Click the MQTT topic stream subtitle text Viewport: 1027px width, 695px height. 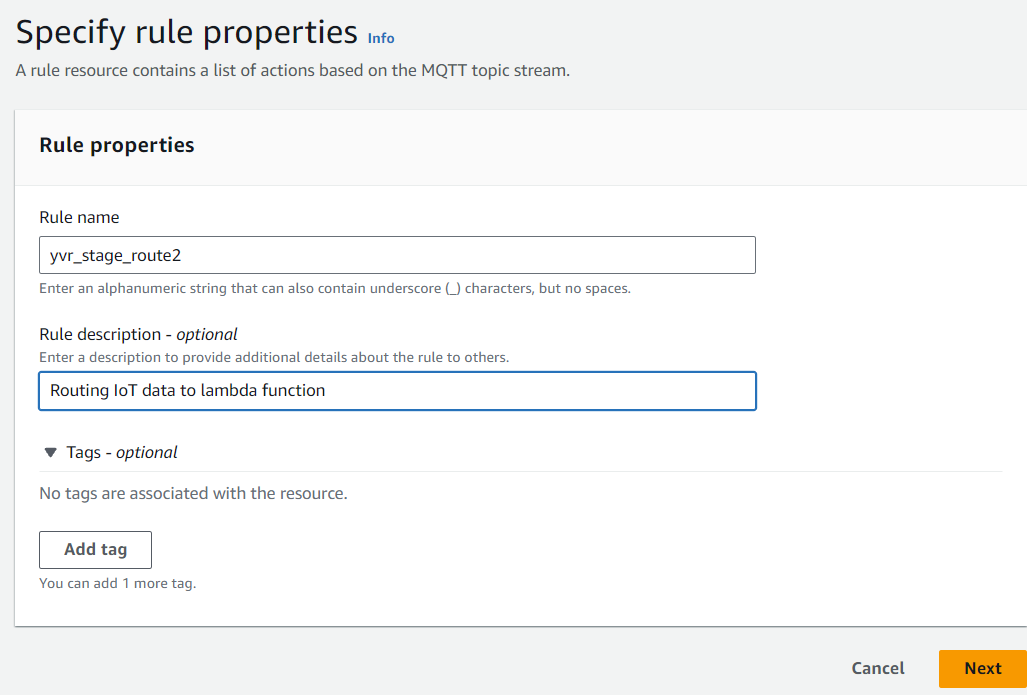pyautogui.click(x=293, y=71)
